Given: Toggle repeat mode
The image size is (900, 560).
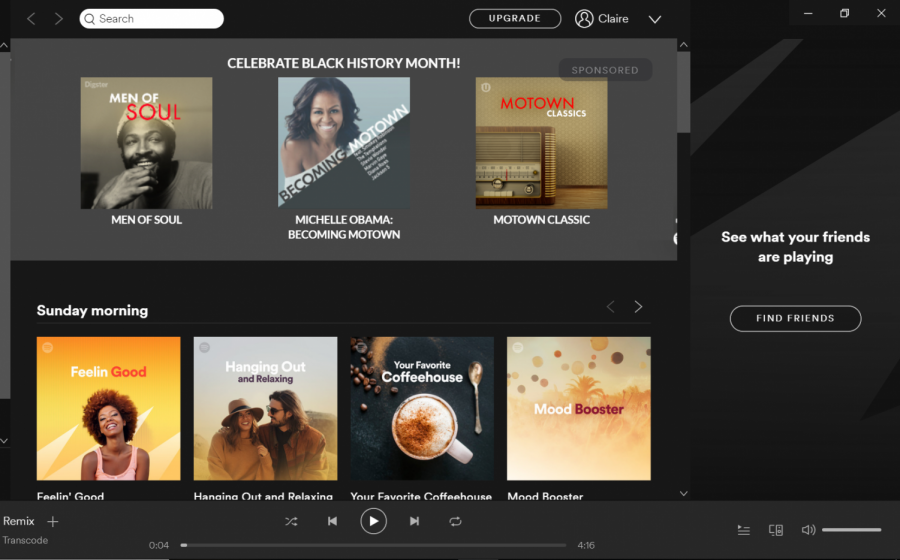Looking at the screenshot, I should pos(455,522).
